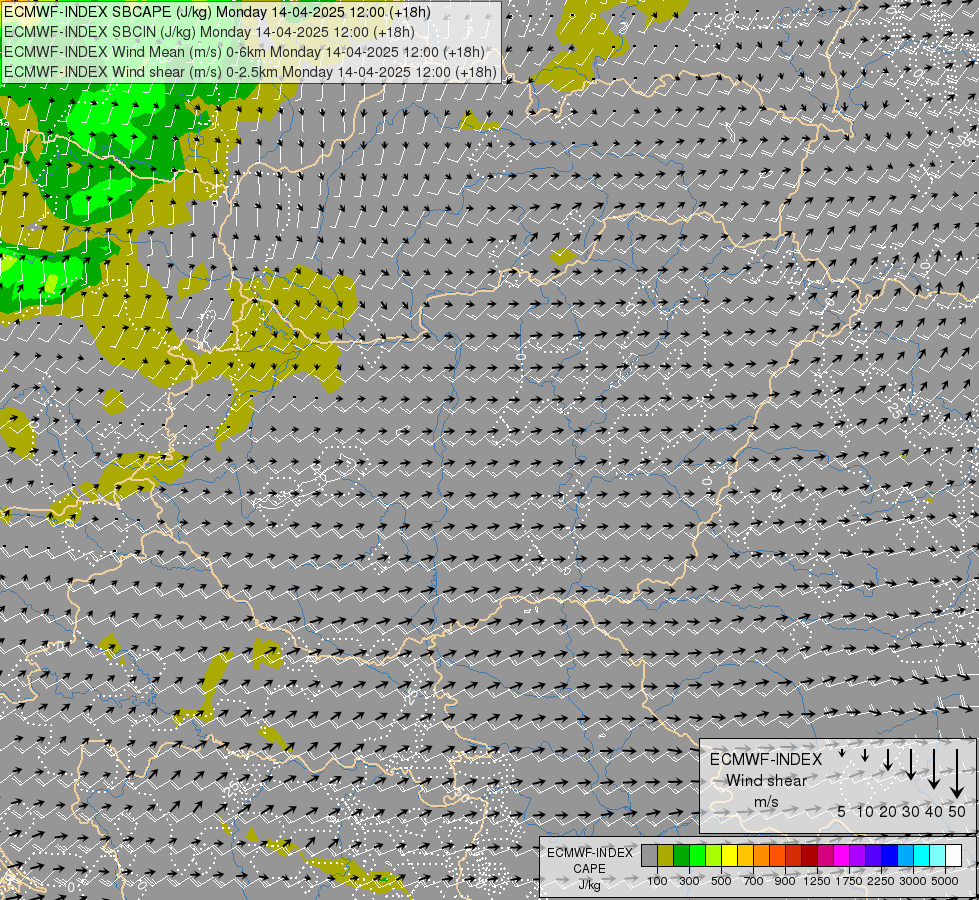Select the white swatch above 5000

pyautogui.click(x=953, y=855)
